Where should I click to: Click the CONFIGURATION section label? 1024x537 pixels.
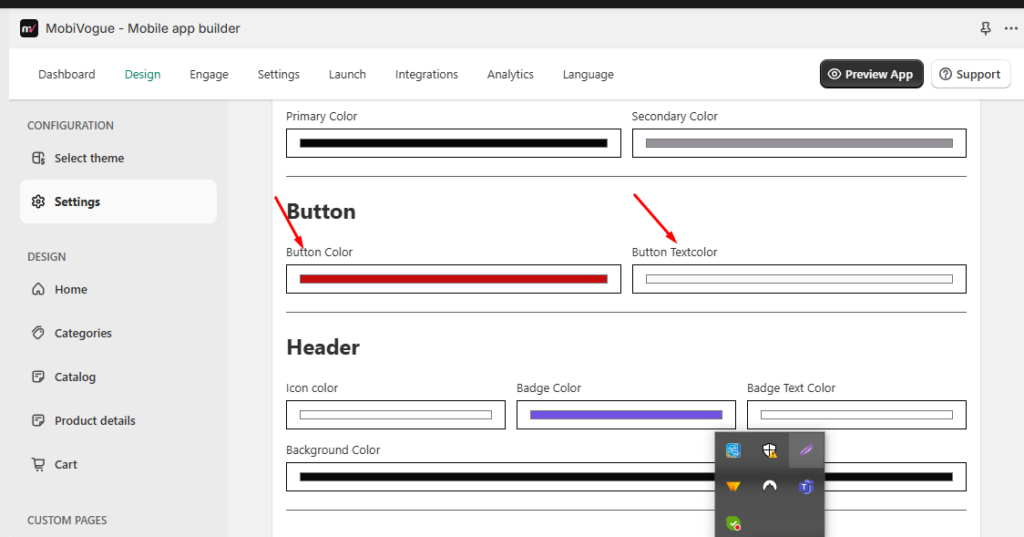(71, 125)
